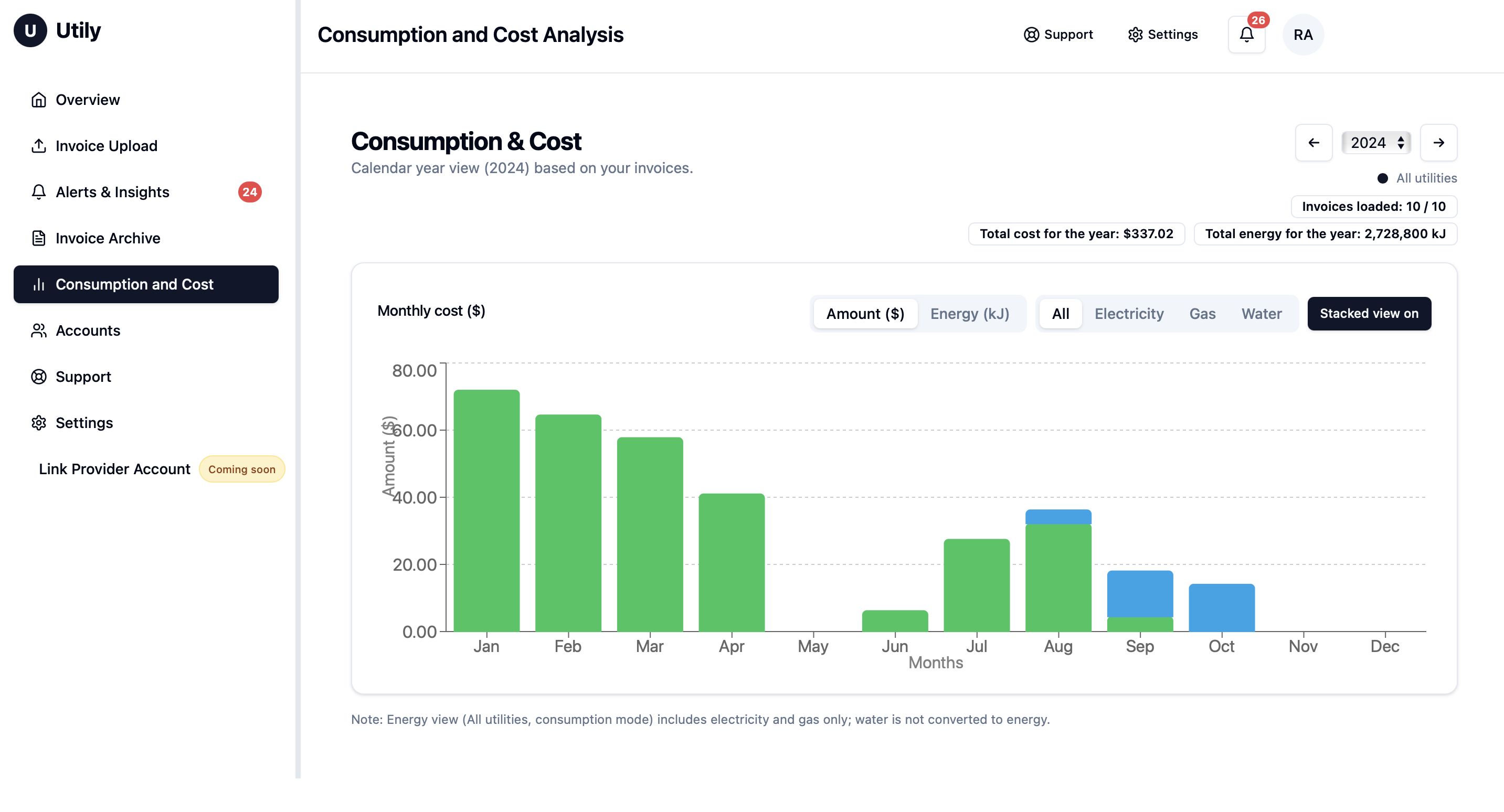Go to next year arrow

click(1438, 143)
